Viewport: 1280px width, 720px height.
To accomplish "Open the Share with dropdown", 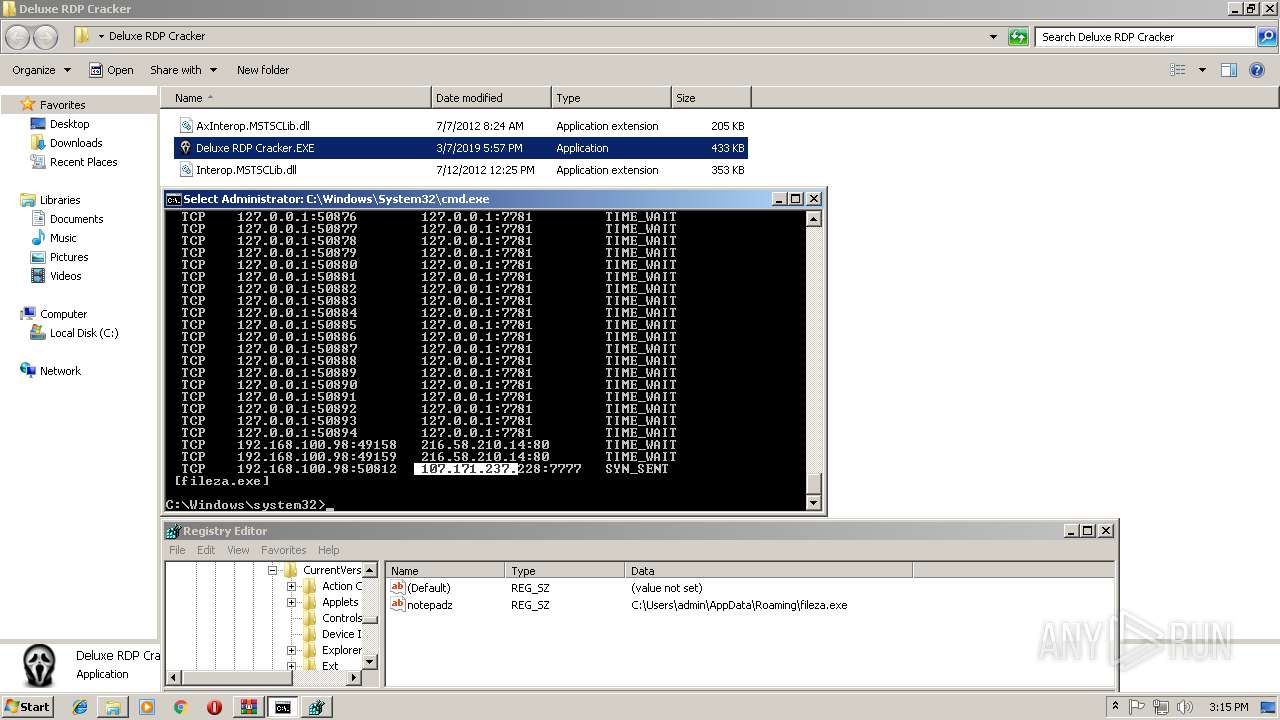I will pyautogui.click(x=183, y=70).
